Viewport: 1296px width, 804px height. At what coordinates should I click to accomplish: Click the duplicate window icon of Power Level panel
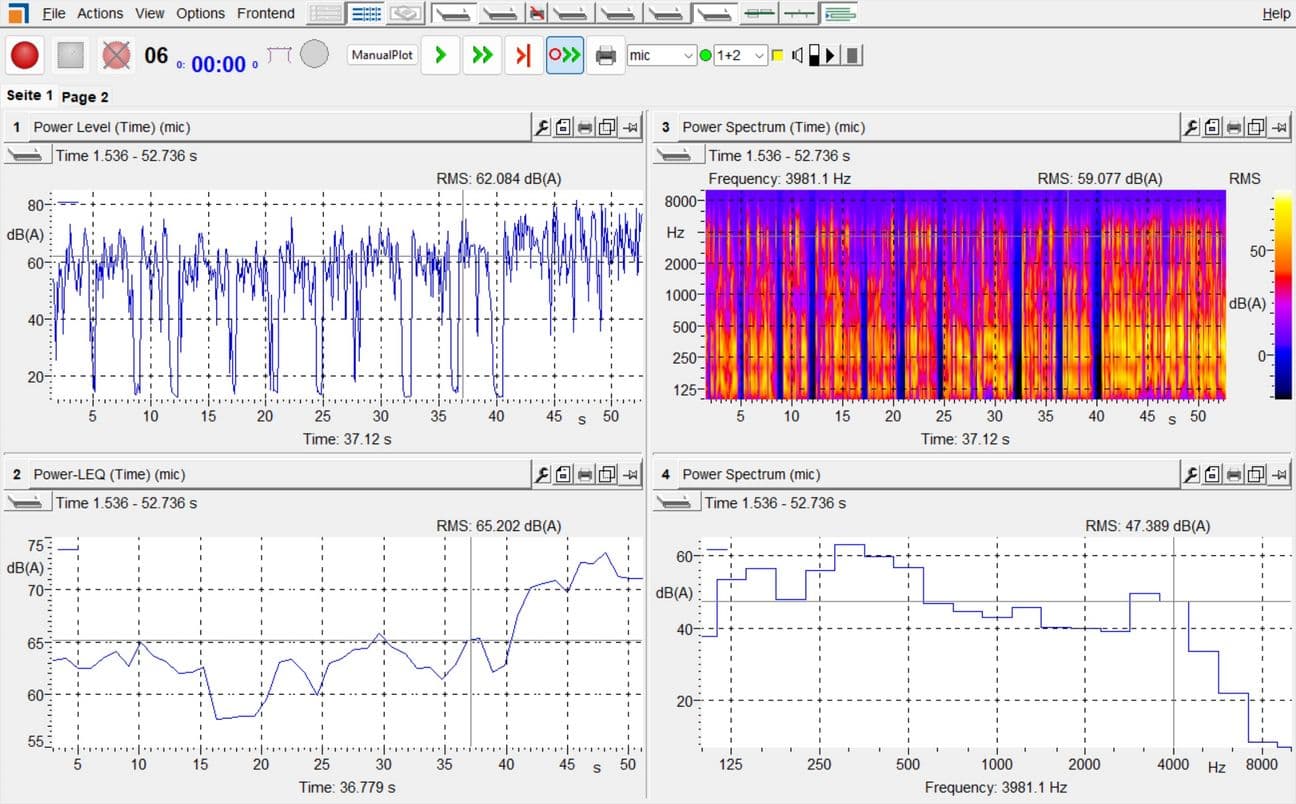607,127
